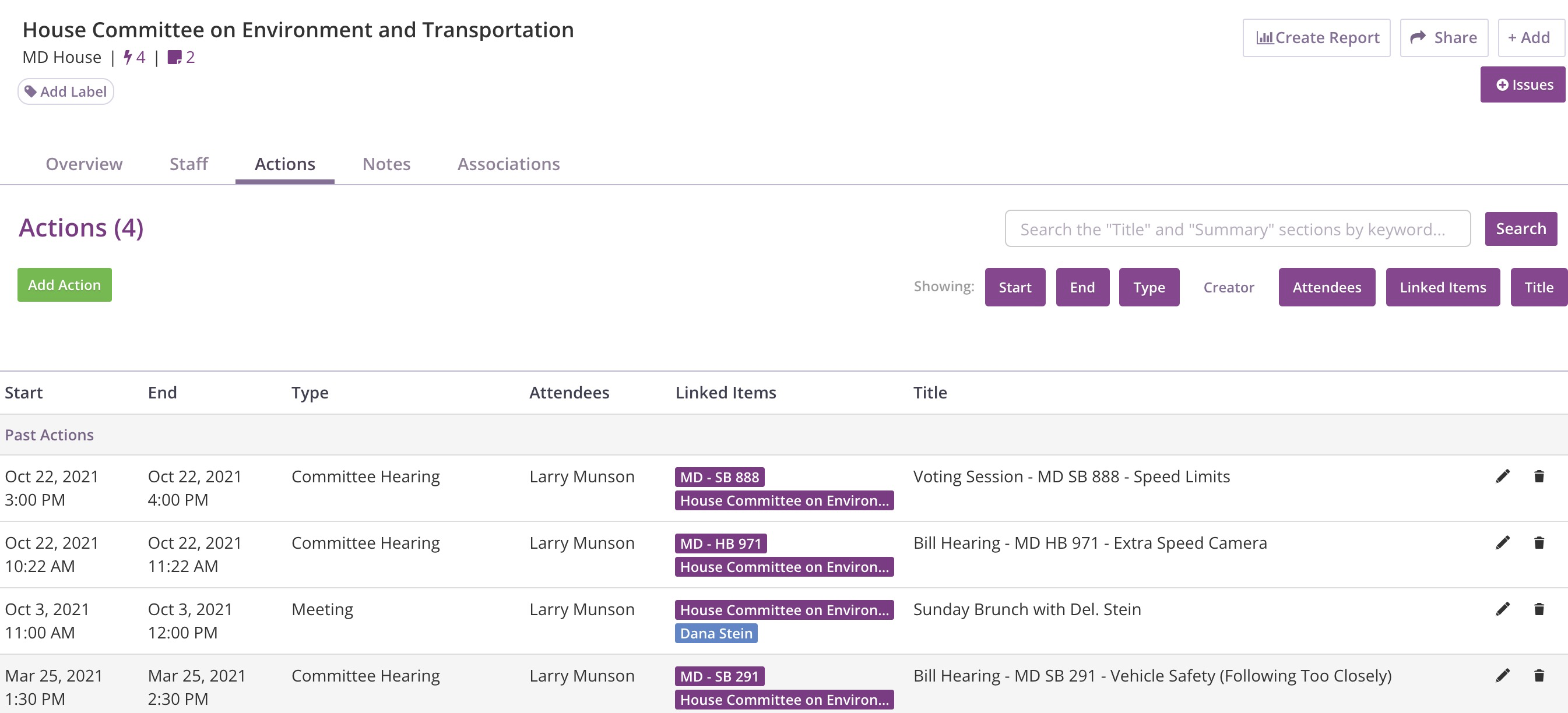Delete the Voting Session SB 888 action

[1539, 476]
